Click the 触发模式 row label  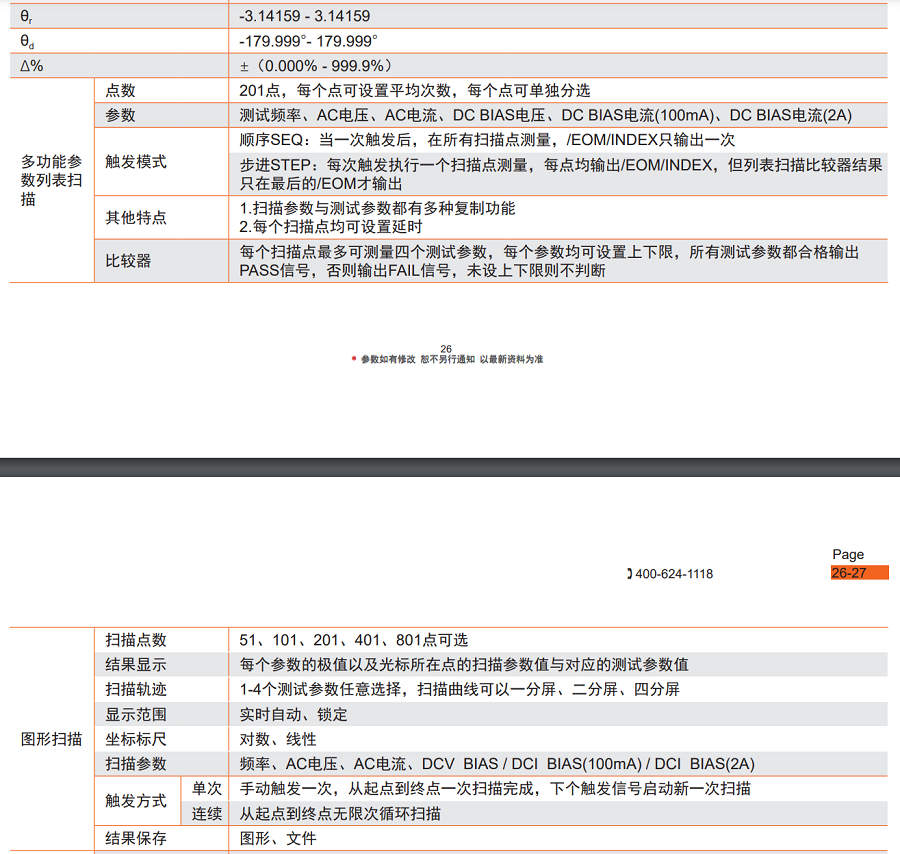pos(136,161)
